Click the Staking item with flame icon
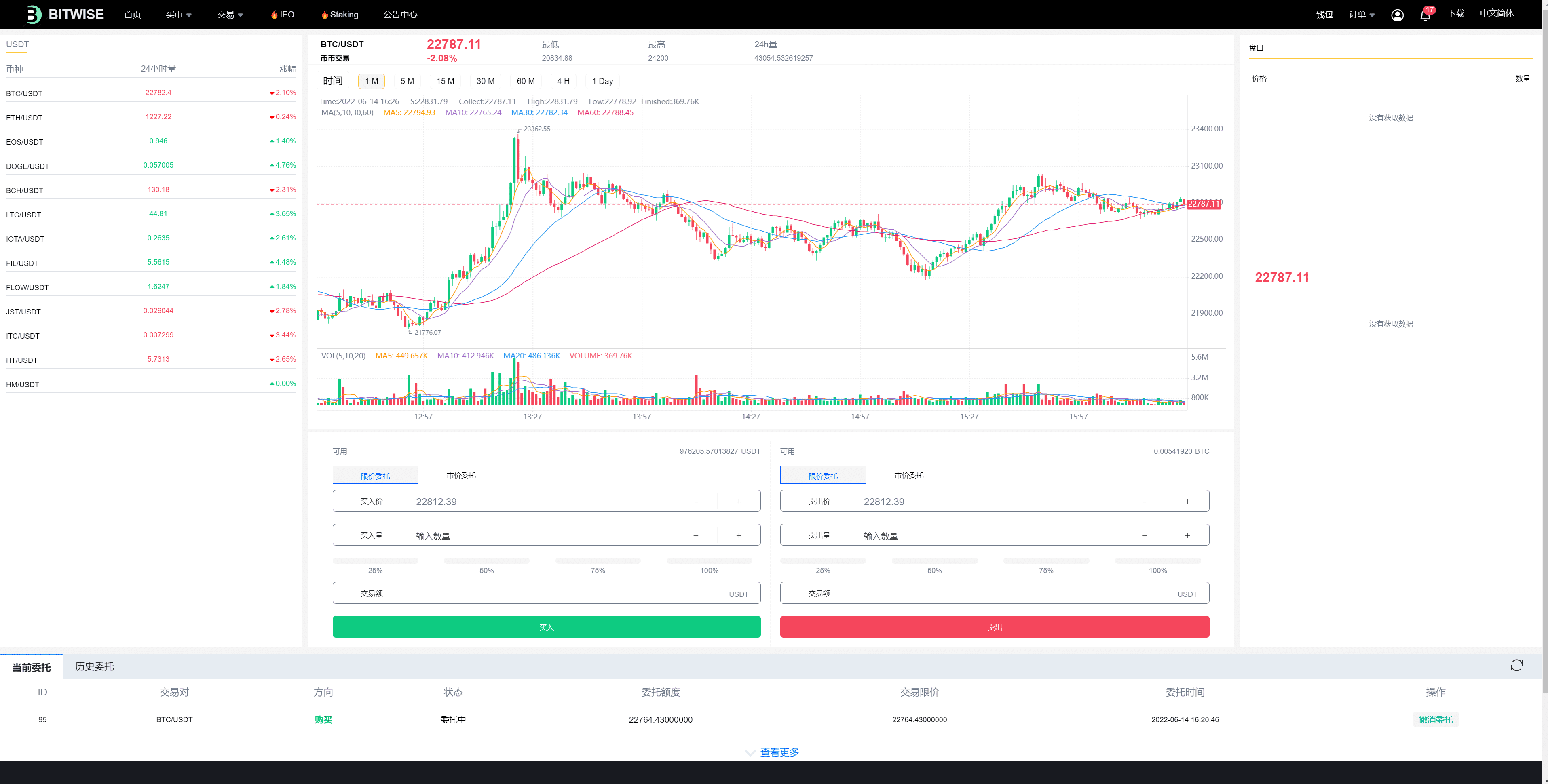Viewport: 1548px width, 784px height. click(x=340, y=15)
